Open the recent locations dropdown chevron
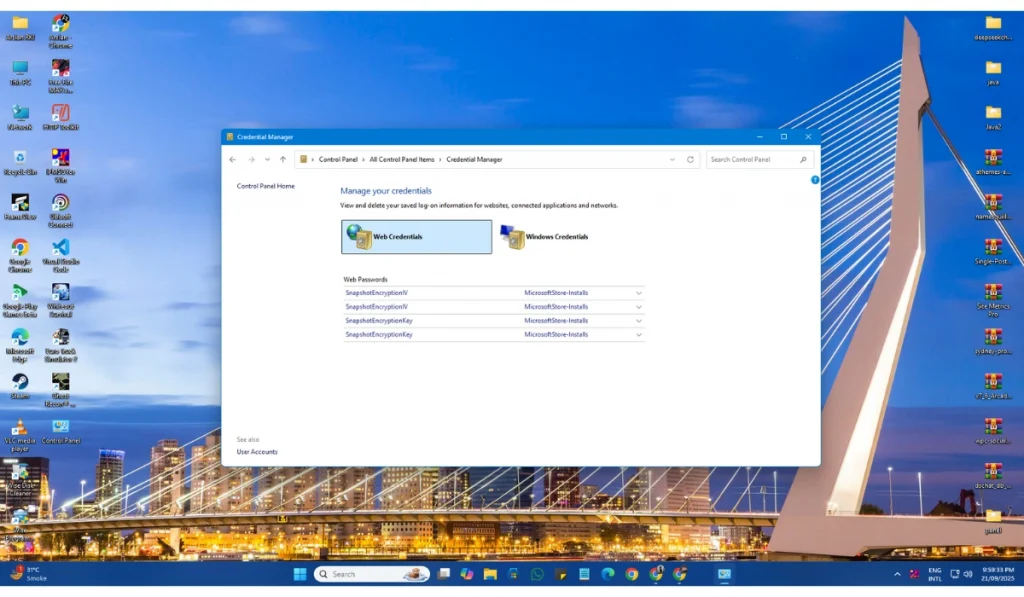Image resolution: width=1024 pixels, height=597 pixels. [267, 160]
